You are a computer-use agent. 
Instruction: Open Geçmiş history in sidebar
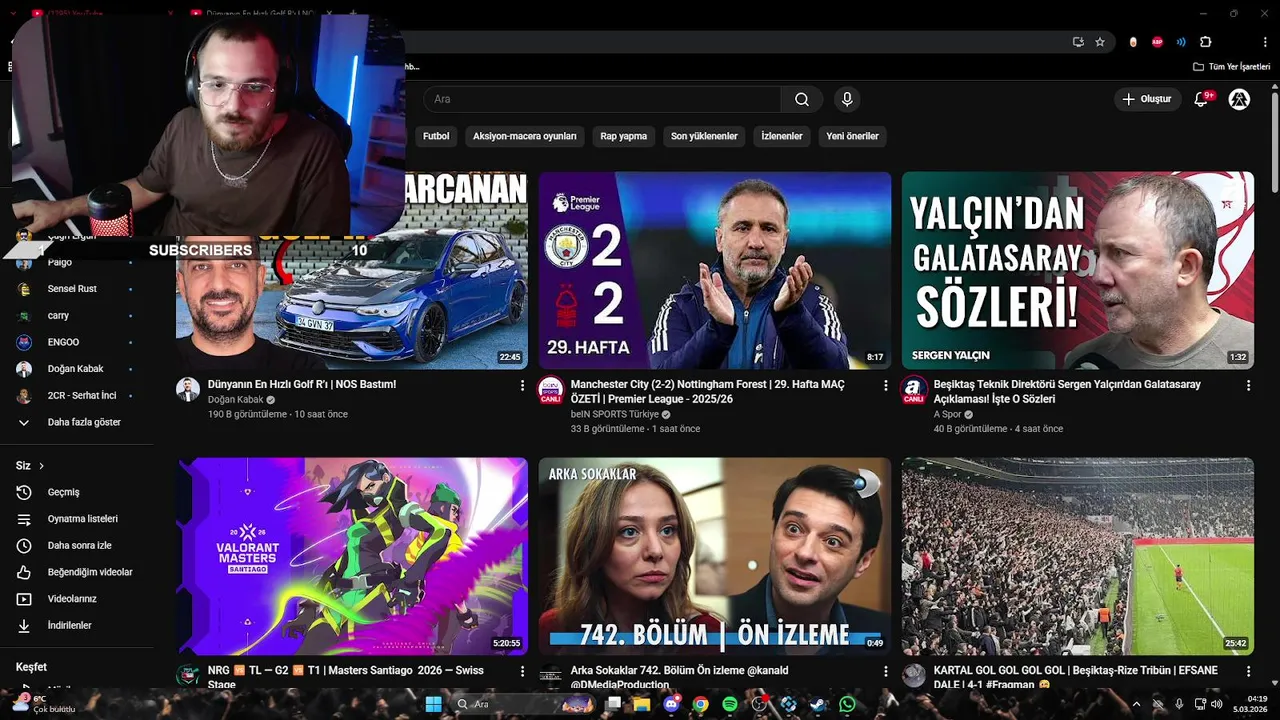pyautogui.click(x=77, y=492)
